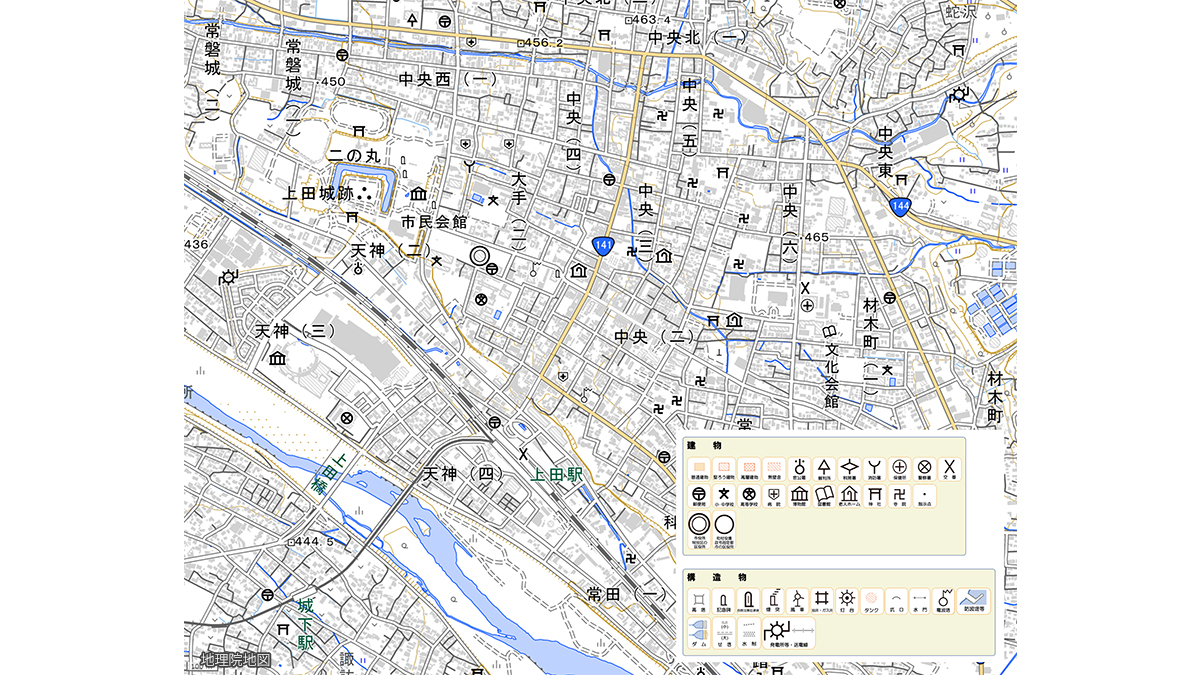The height and width of the screenshot is (675, 1200).
Task: Click the koban X icon in the legend
Action: 949,466
